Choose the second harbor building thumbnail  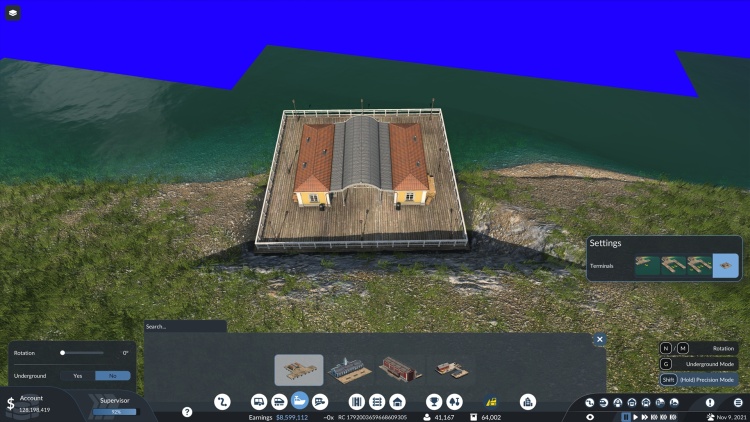(x=350, y=370)
